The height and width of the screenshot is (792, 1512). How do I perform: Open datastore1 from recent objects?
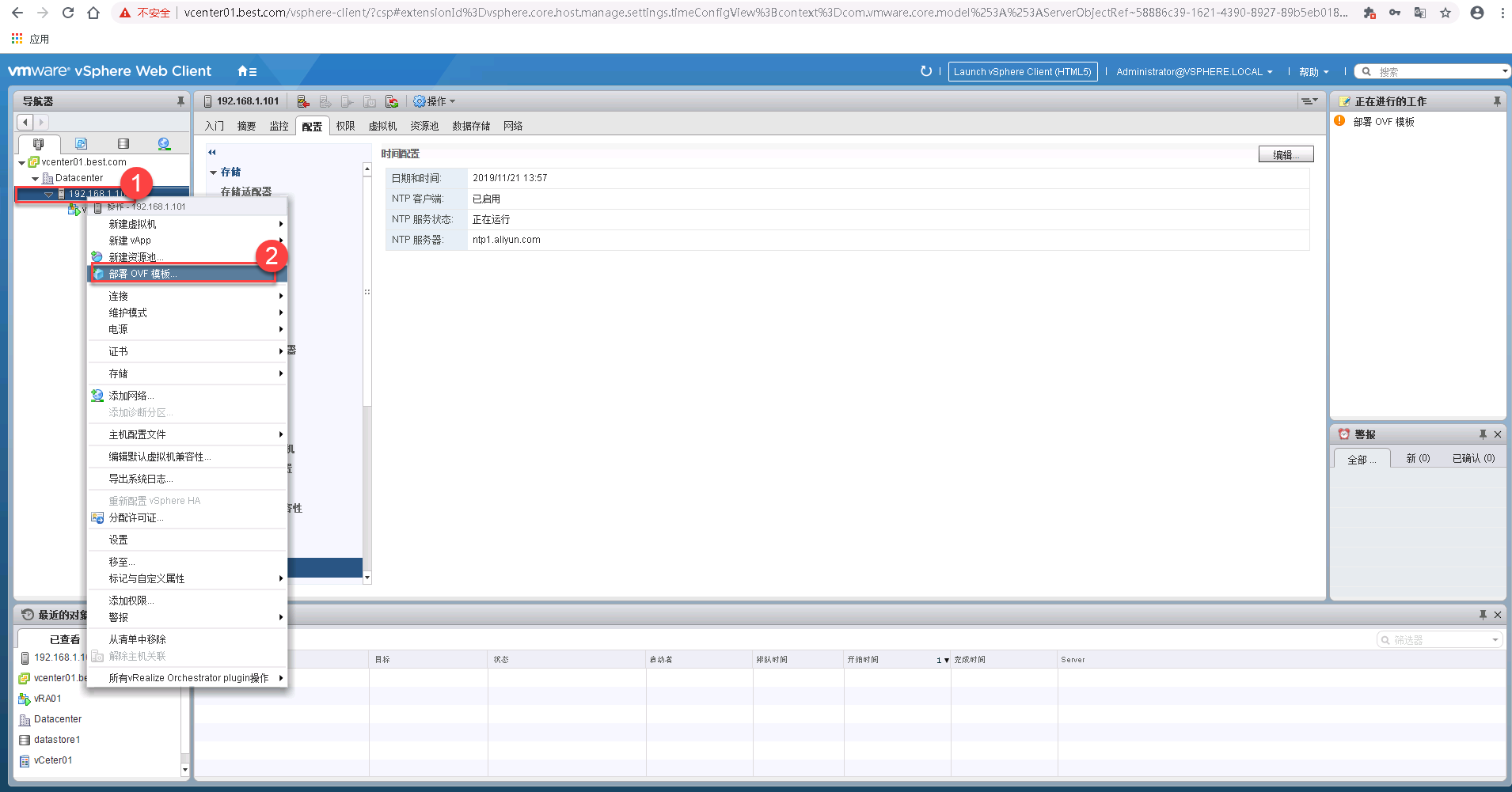click(57, 740)
